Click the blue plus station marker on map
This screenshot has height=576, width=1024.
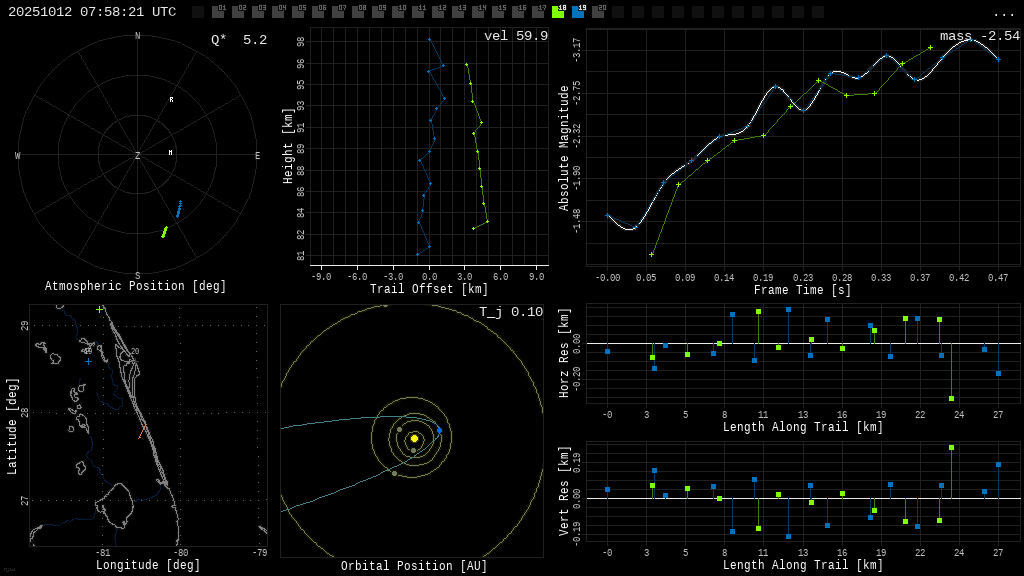click(88, 362)
